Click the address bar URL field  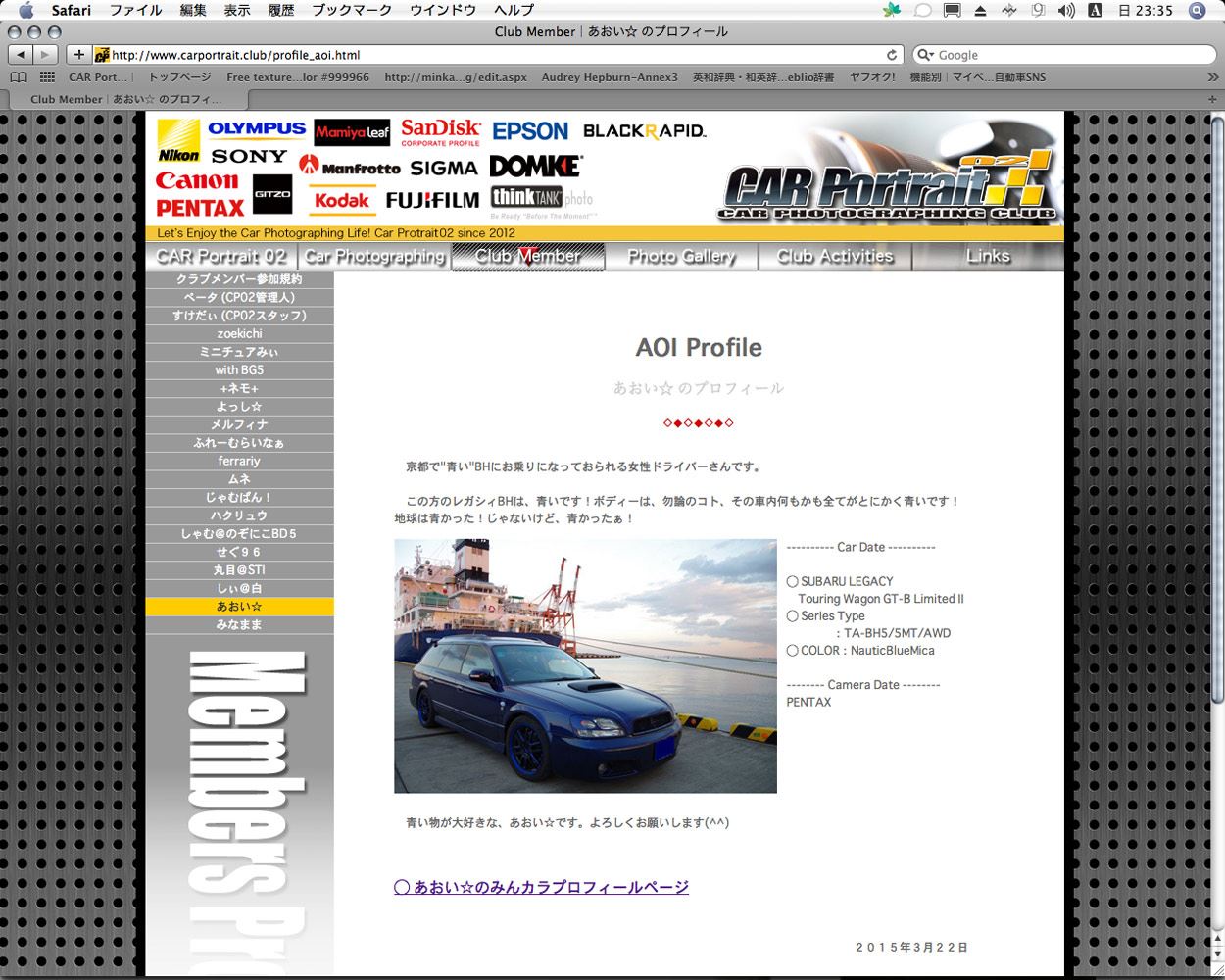point(498,55)
